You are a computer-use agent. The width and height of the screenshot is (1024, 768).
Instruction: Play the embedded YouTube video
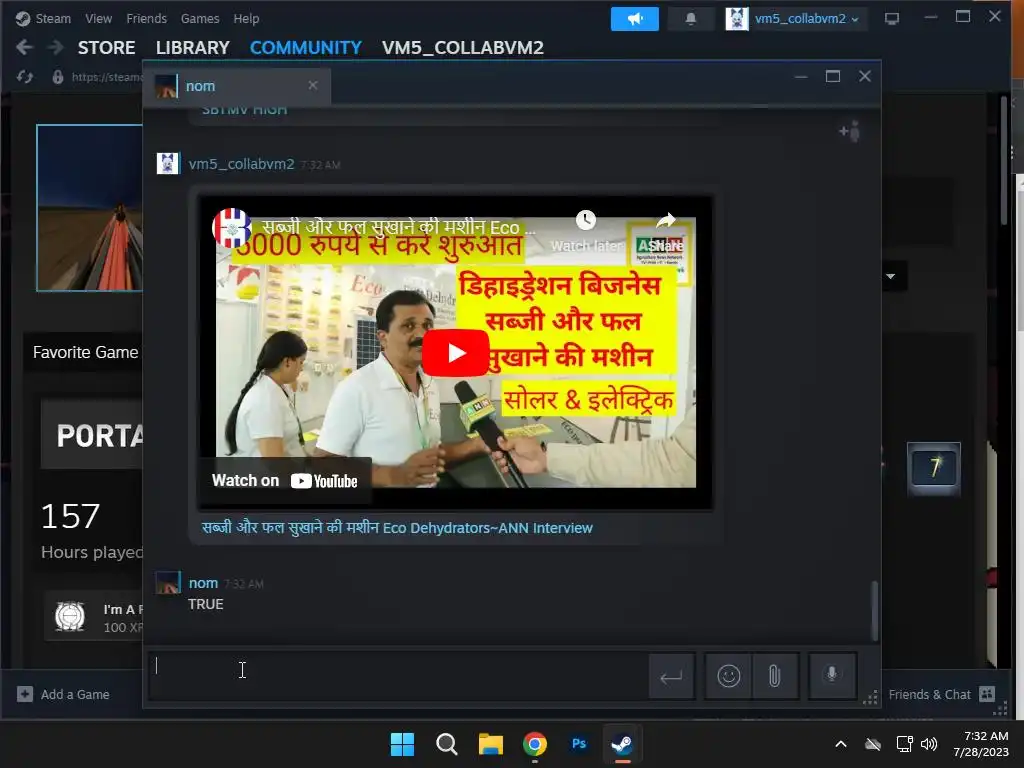[455, 353]
